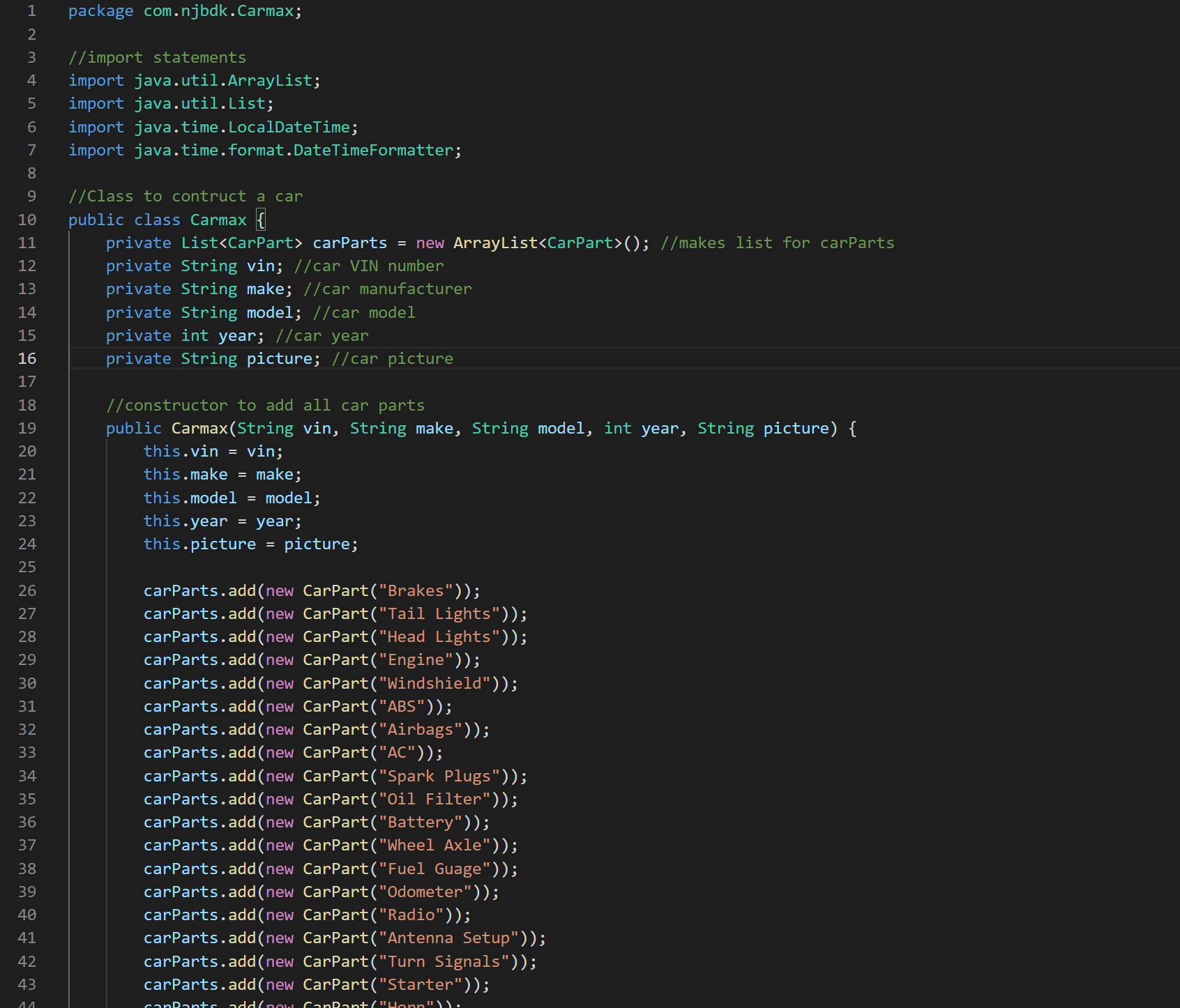Click line number 10 in the gutter

27,220
